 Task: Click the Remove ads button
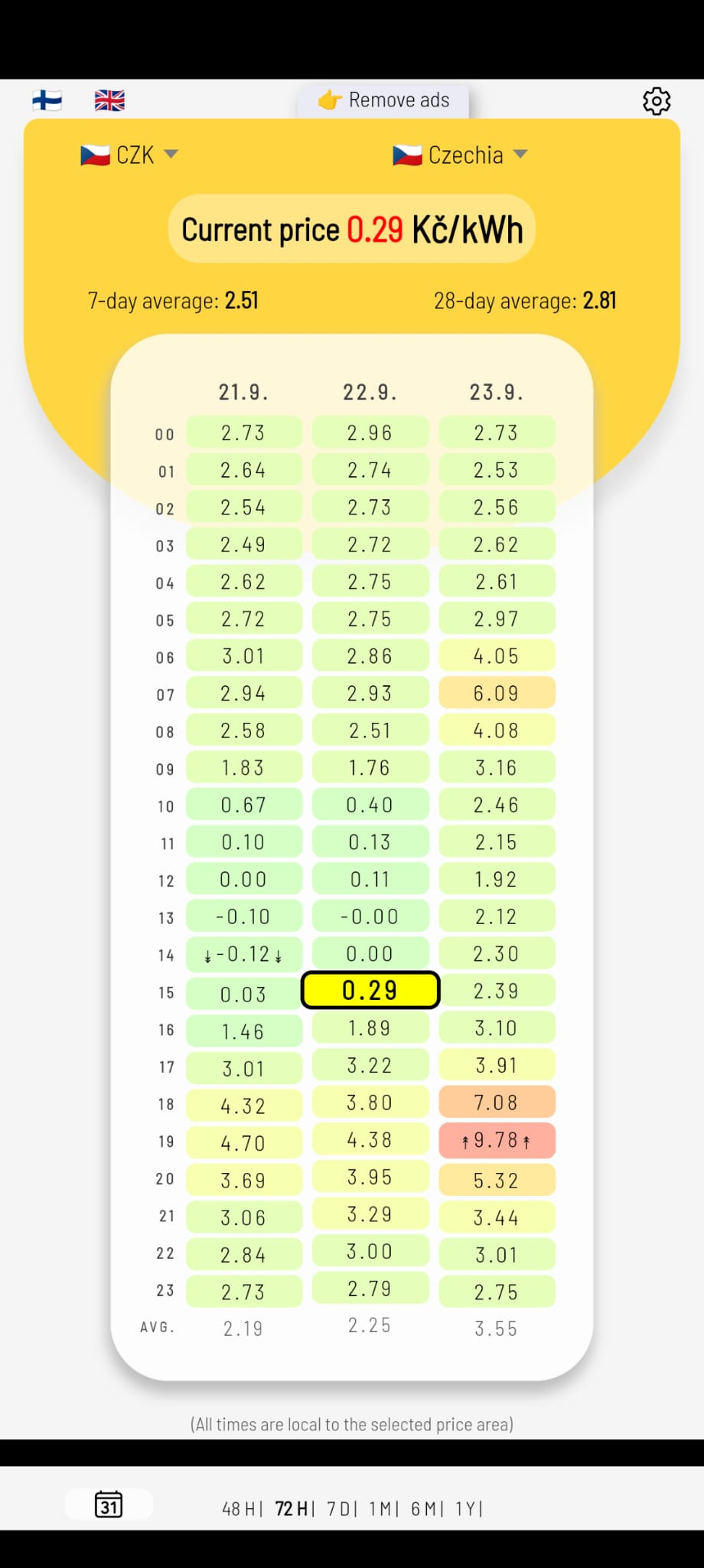pos(384,100)
